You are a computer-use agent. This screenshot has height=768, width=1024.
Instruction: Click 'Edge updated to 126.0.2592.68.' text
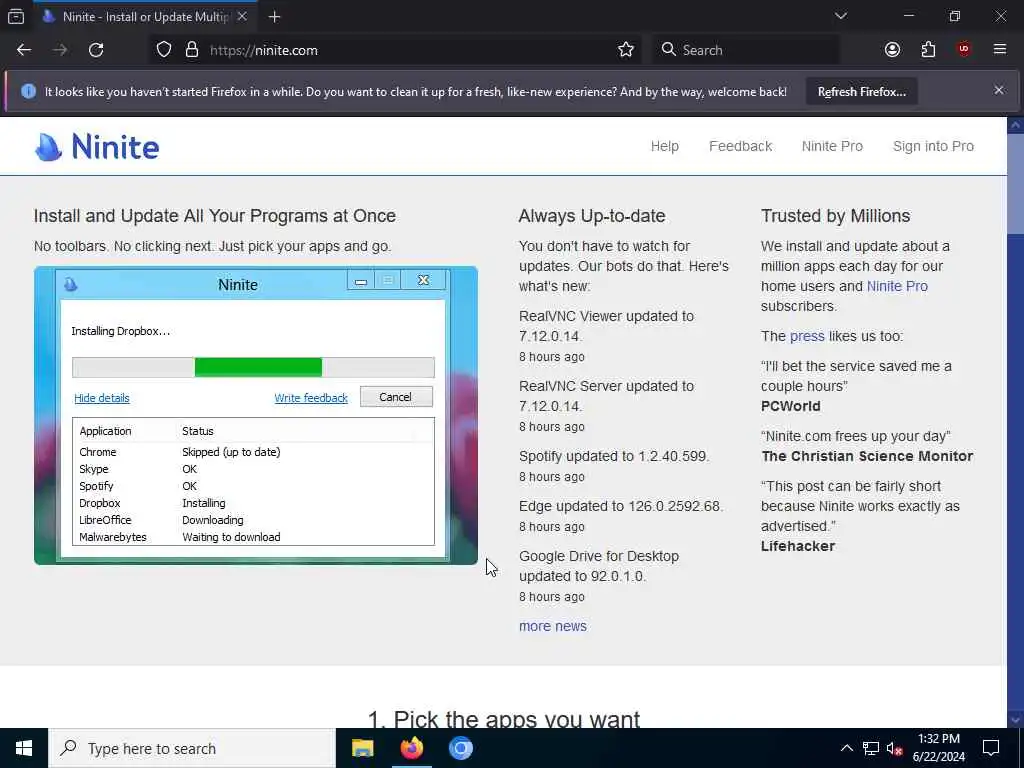point(620,506)
